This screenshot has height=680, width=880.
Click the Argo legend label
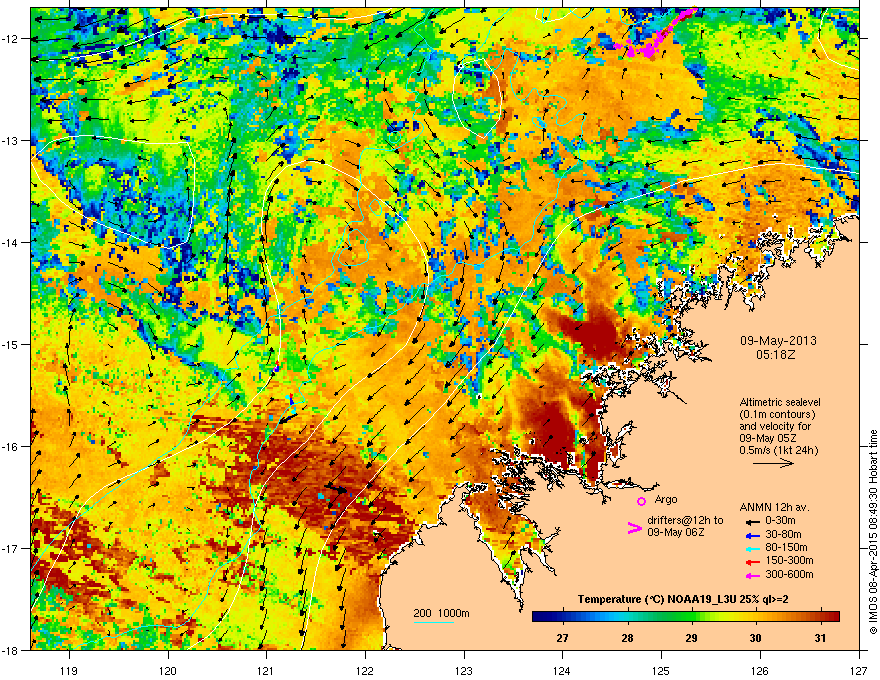tap(666, 499)
